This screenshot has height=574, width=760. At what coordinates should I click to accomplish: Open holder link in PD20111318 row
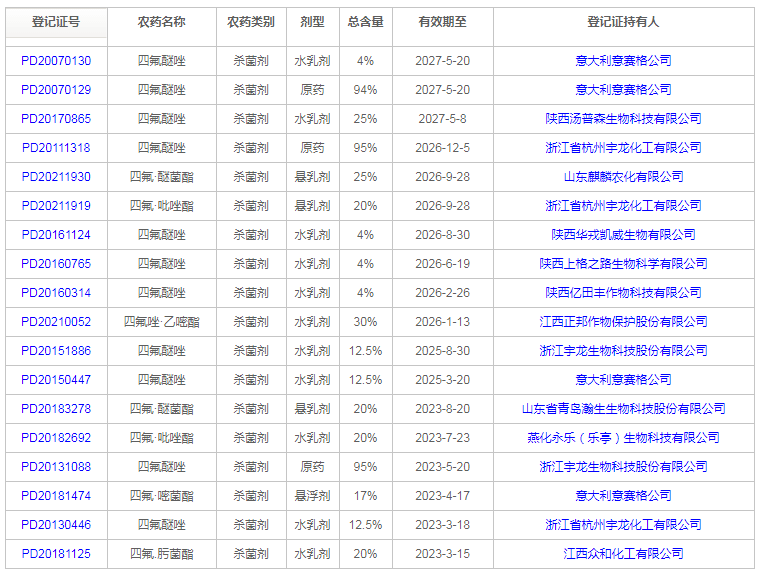[623, 148]
